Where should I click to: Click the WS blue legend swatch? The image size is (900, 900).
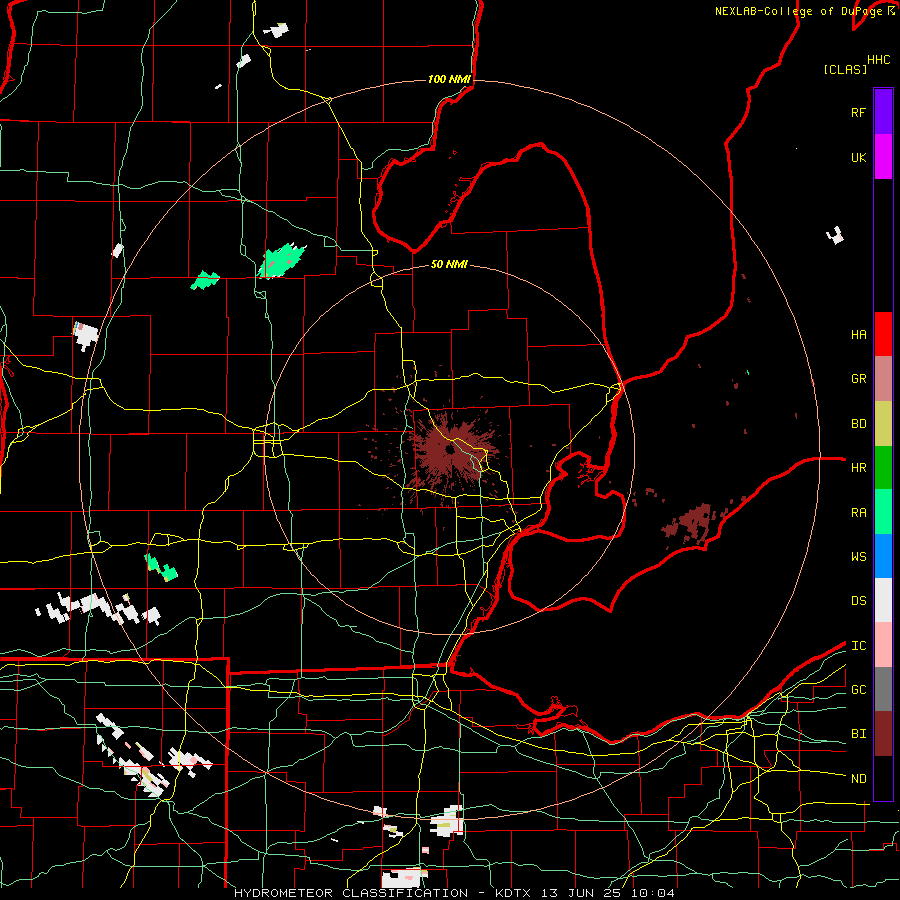point(883,556)
